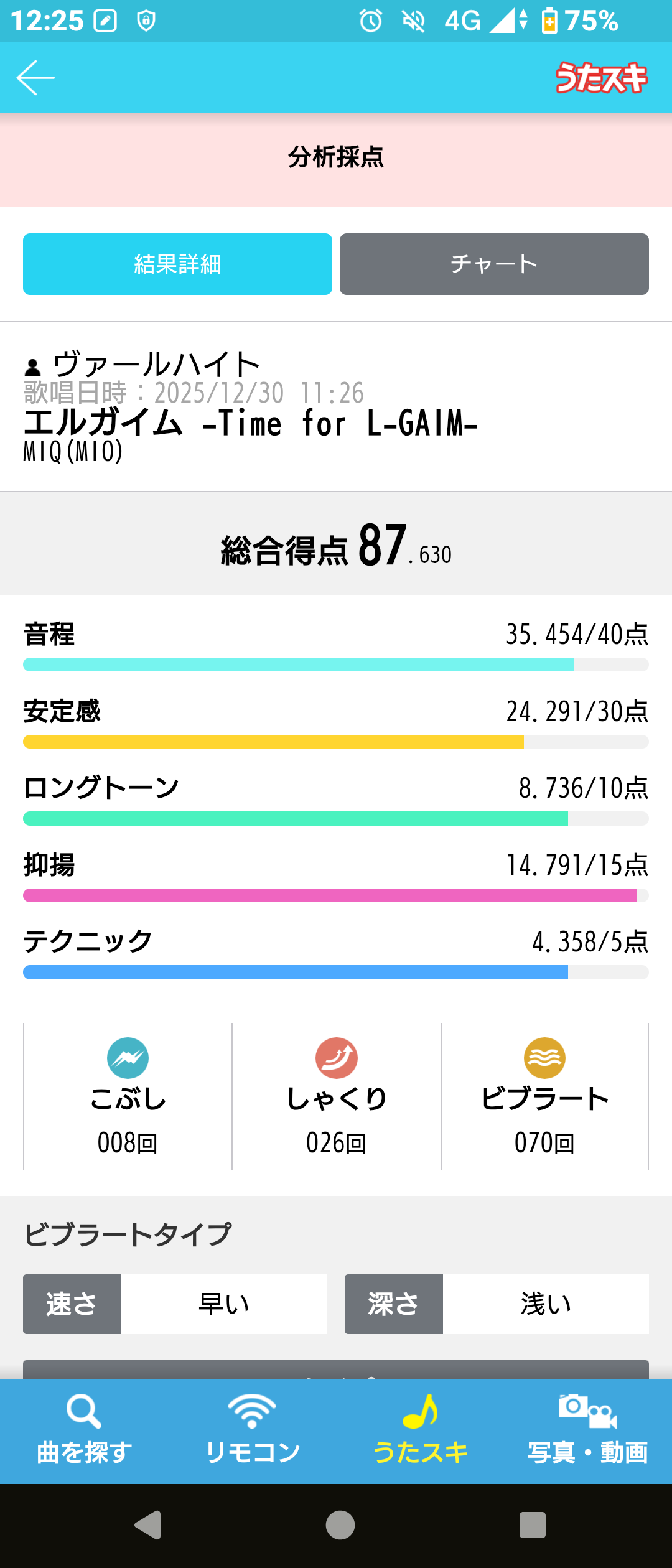The image size is (672, 1568).
Task: Switch to the チャート tab
Action: pyautogui.click(x=494, y=264)
